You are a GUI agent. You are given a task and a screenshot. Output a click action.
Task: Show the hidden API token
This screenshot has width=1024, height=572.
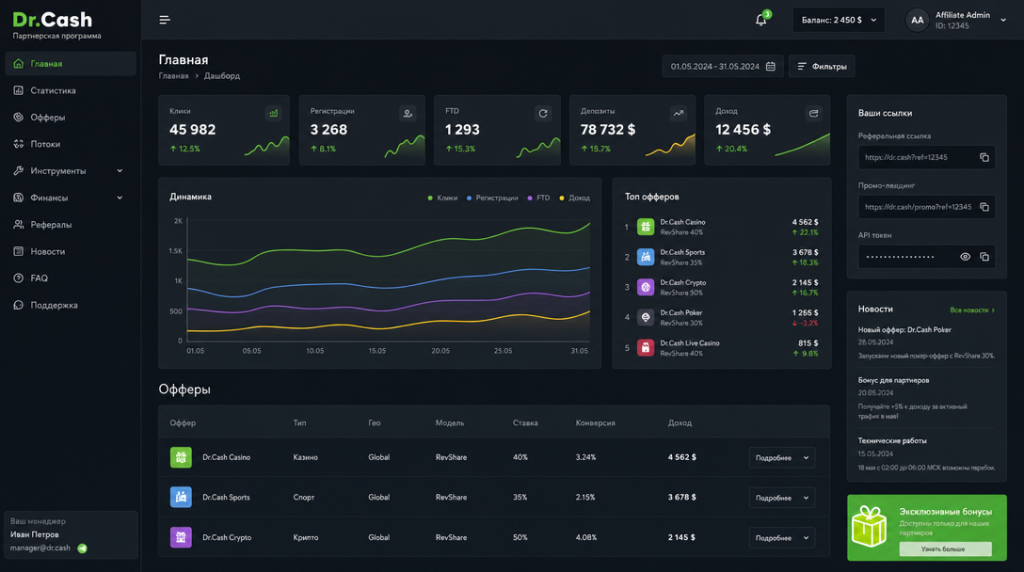point(965,257)
